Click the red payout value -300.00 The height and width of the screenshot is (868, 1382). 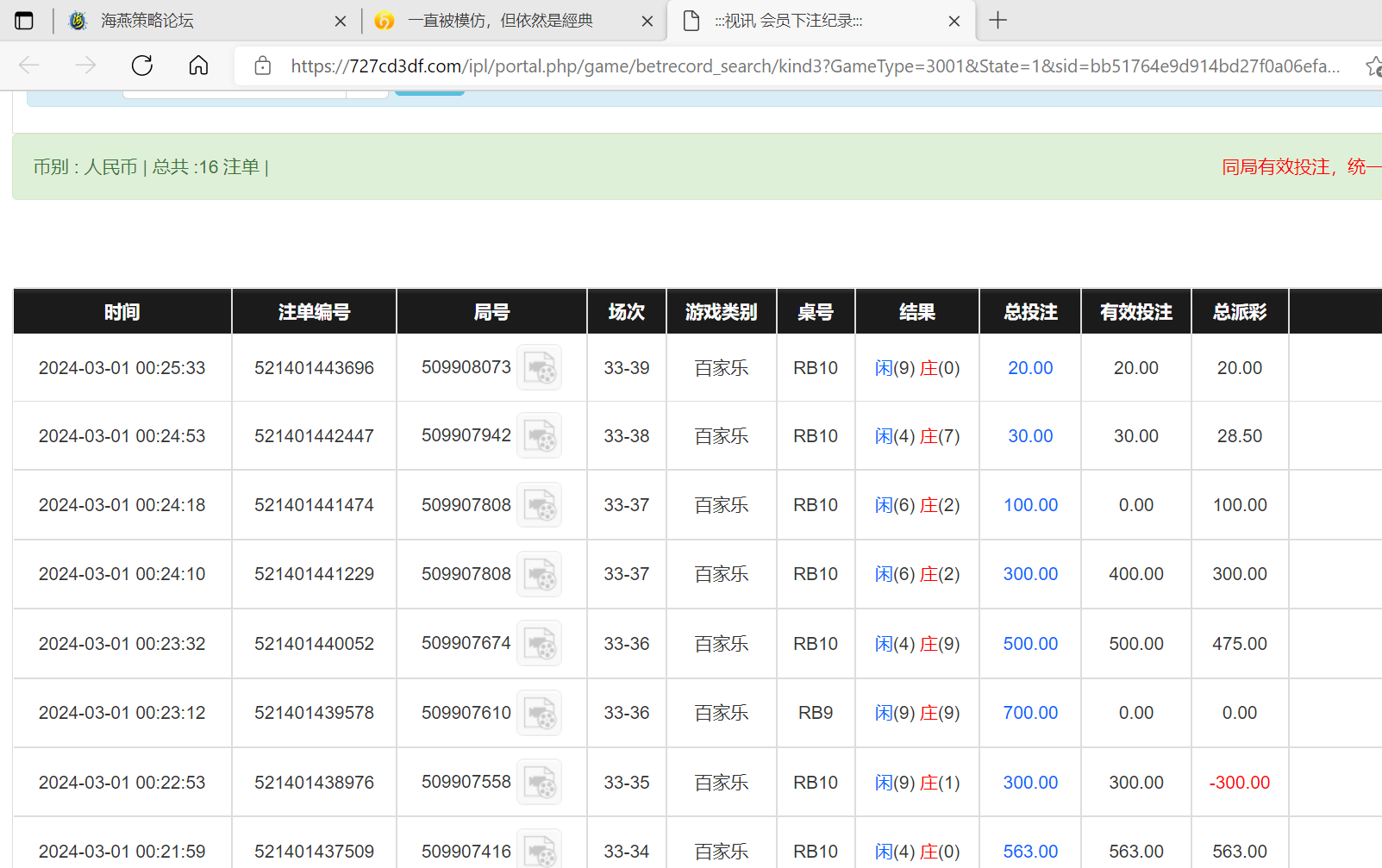pyautogui.click(x=1240, y=783)
